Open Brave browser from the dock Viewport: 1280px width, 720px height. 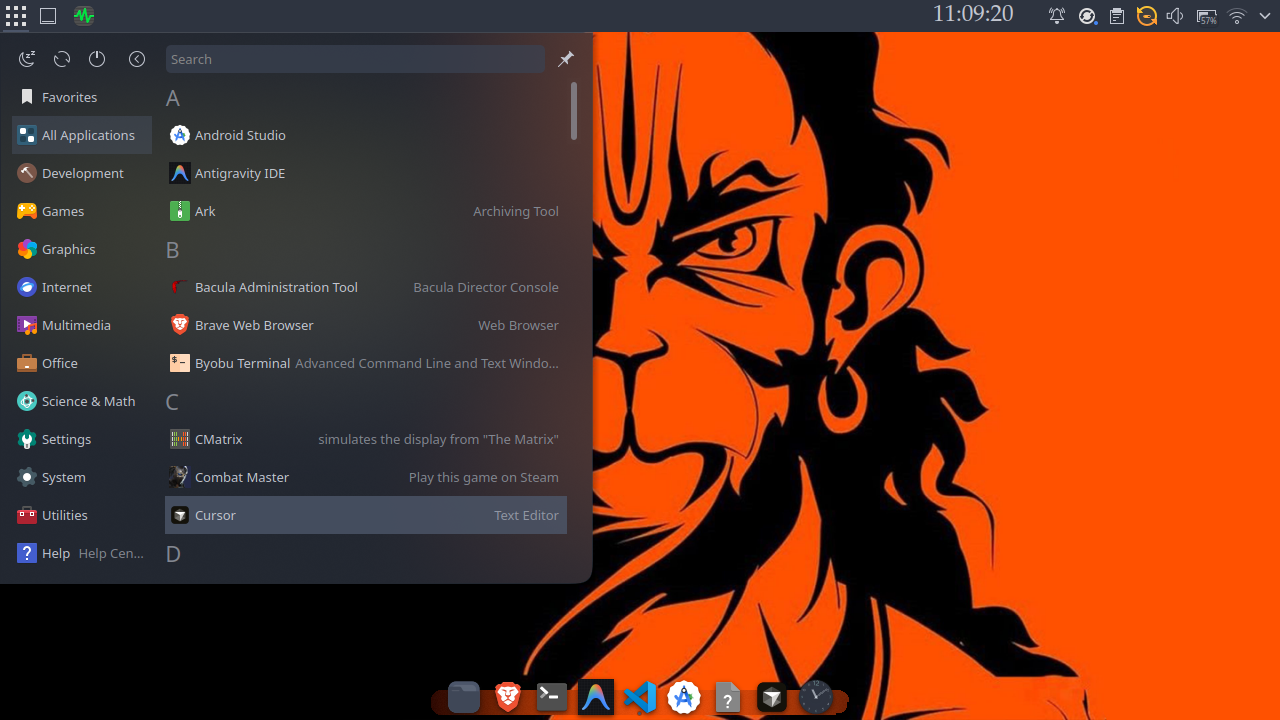pos(508,697)
